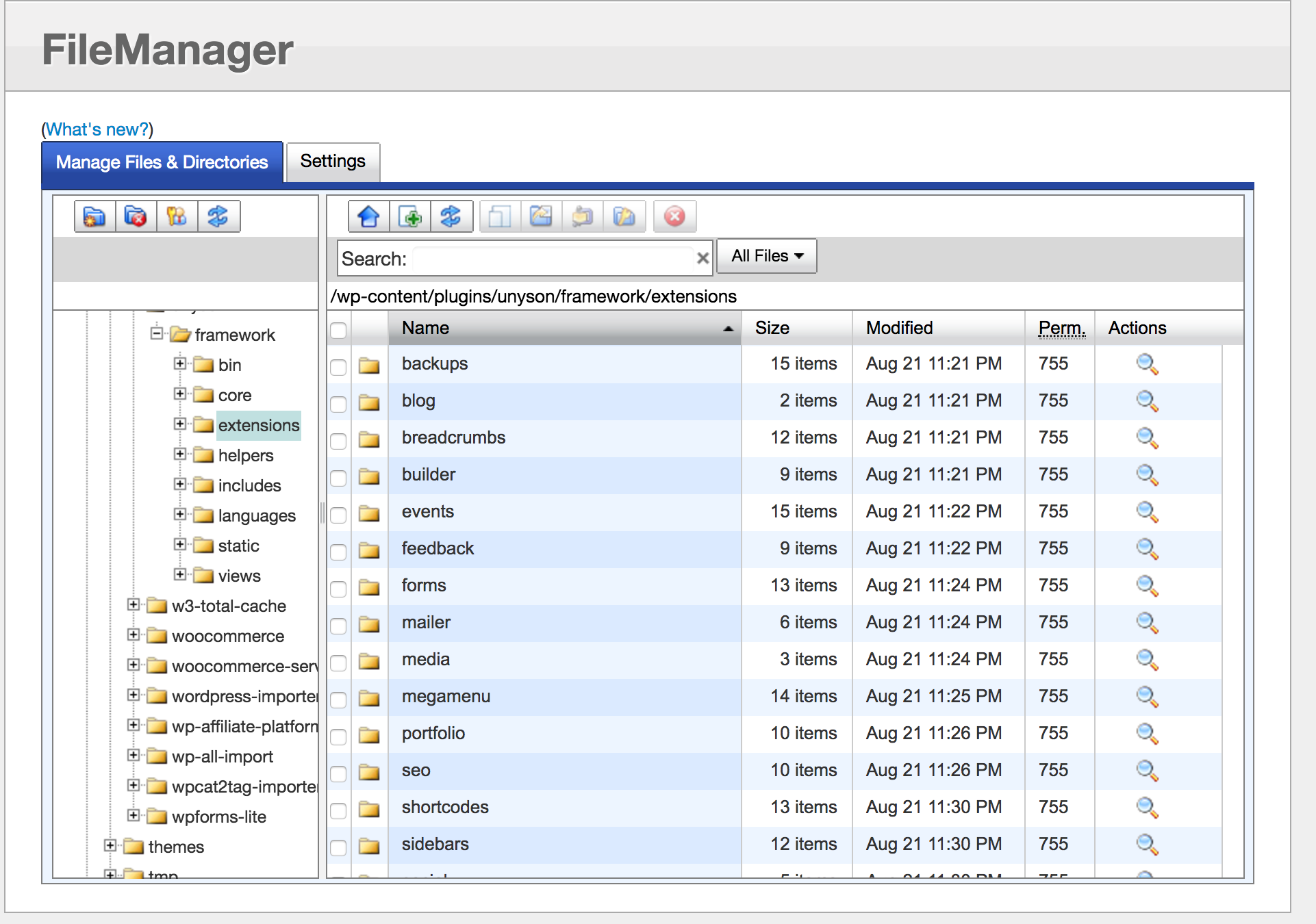Click inside the Search input field
This screenshot has width=1316, height=924.
click(555, 259)
